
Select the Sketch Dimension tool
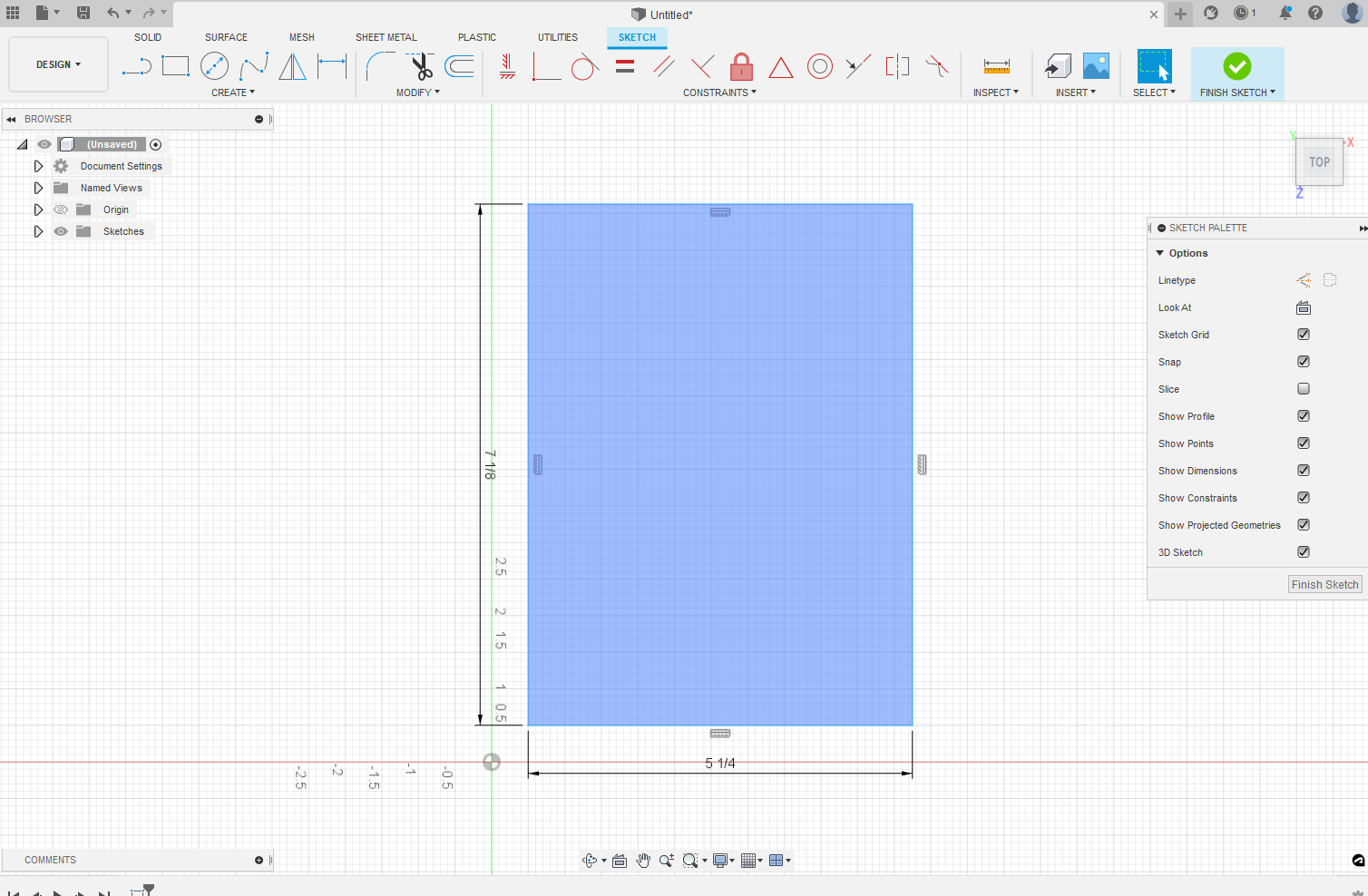995,66
